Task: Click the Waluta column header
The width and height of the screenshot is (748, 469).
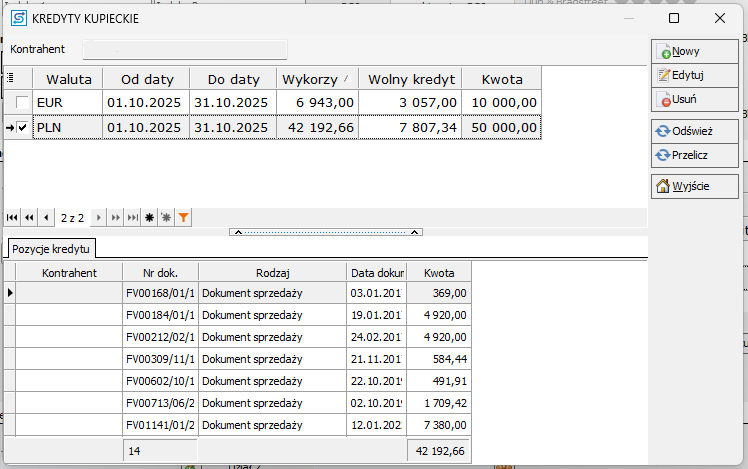Action: 68,79
